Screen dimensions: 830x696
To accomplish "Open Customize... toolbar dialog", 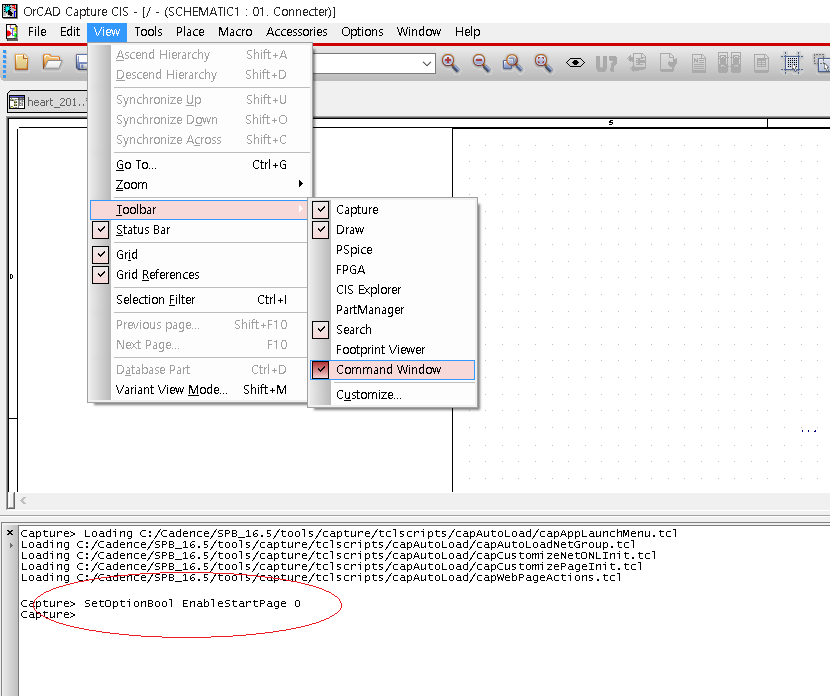I will [392, 395].
